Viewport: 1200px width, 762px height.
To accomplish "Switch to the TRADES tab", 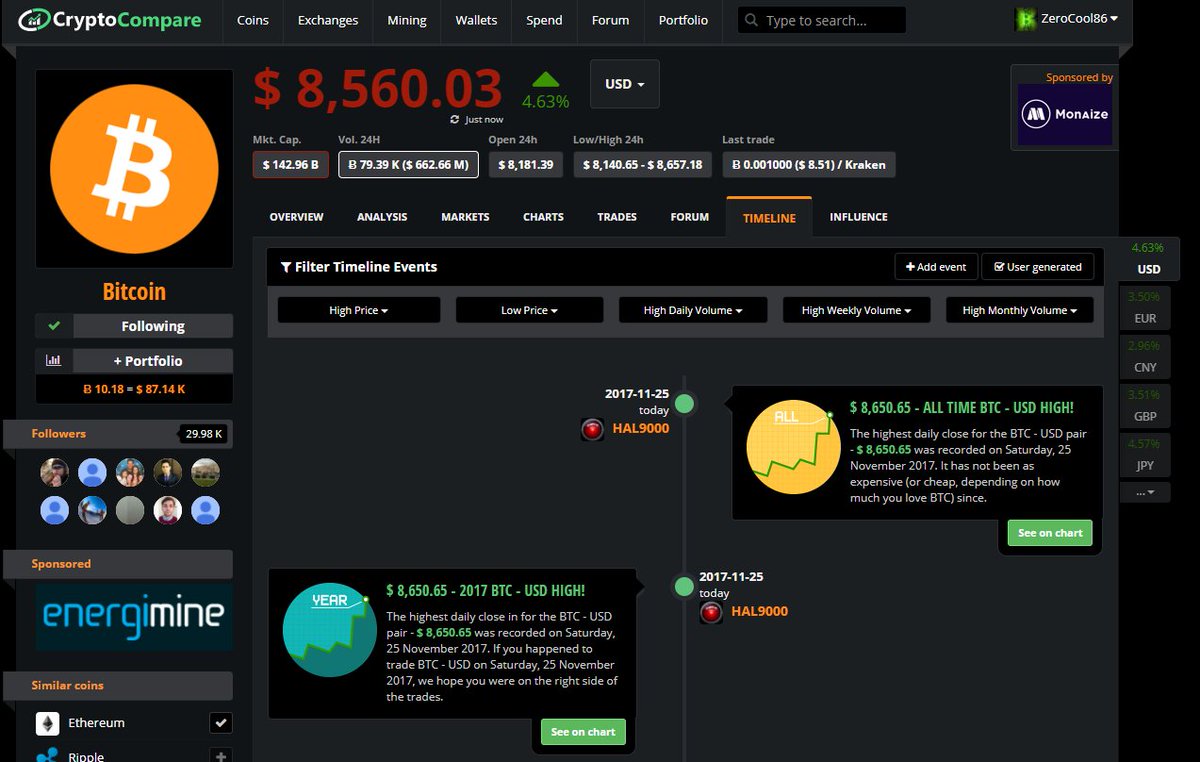I will (617, 217).
